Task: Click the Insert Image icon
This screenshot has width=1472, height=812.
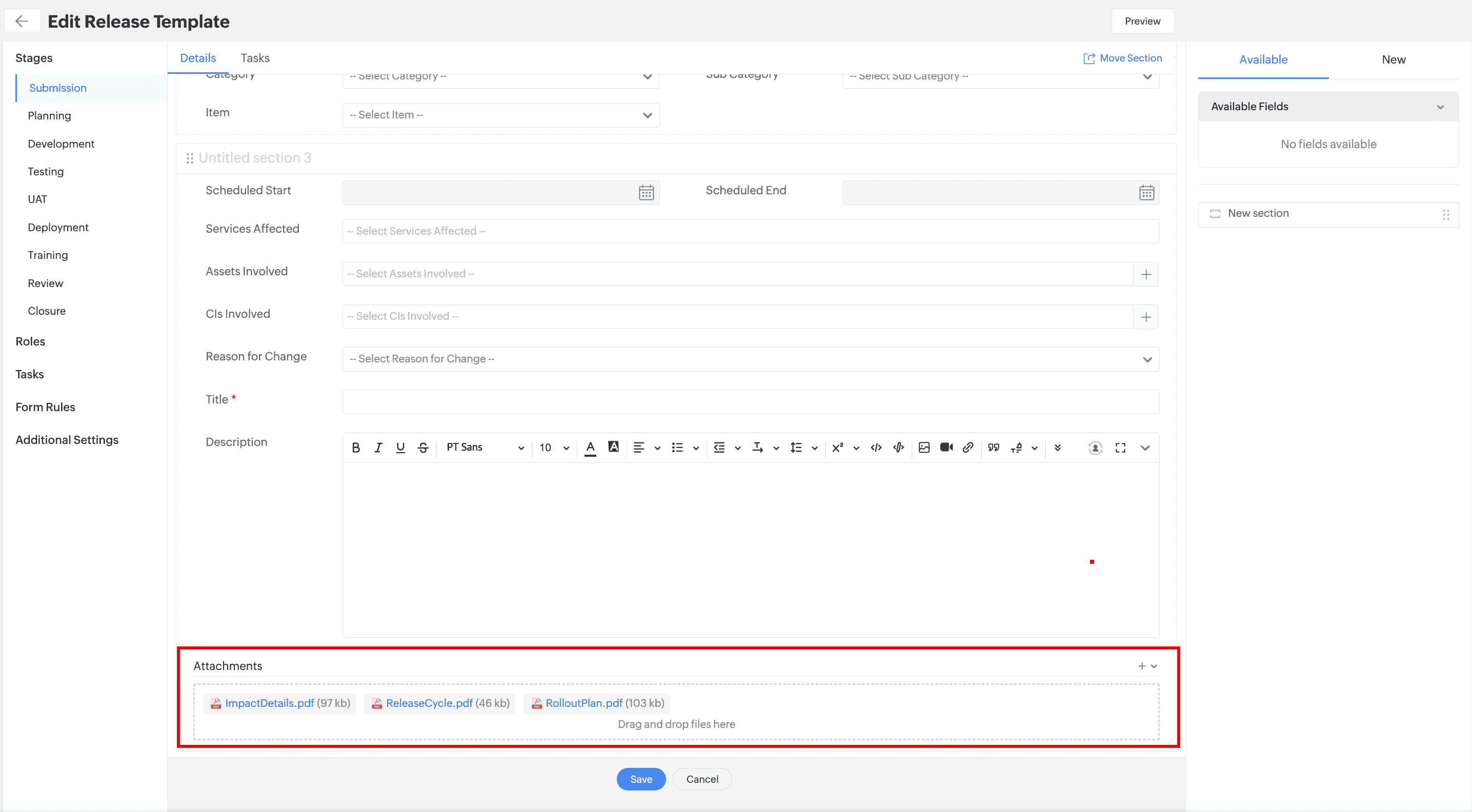Action: [x=922, y=447]
